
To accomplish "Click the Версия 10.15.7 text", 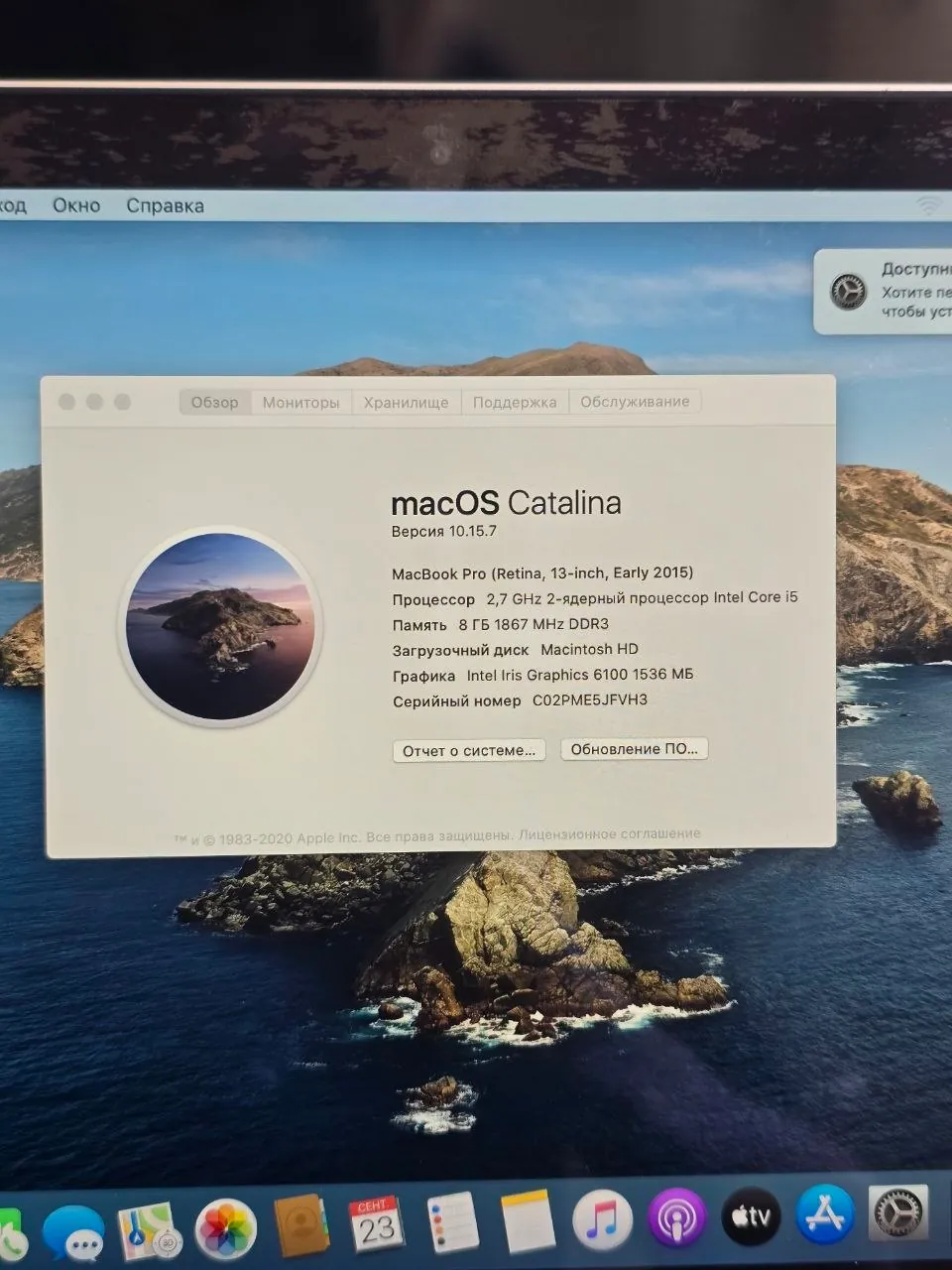I will click(x=443, y=531).
